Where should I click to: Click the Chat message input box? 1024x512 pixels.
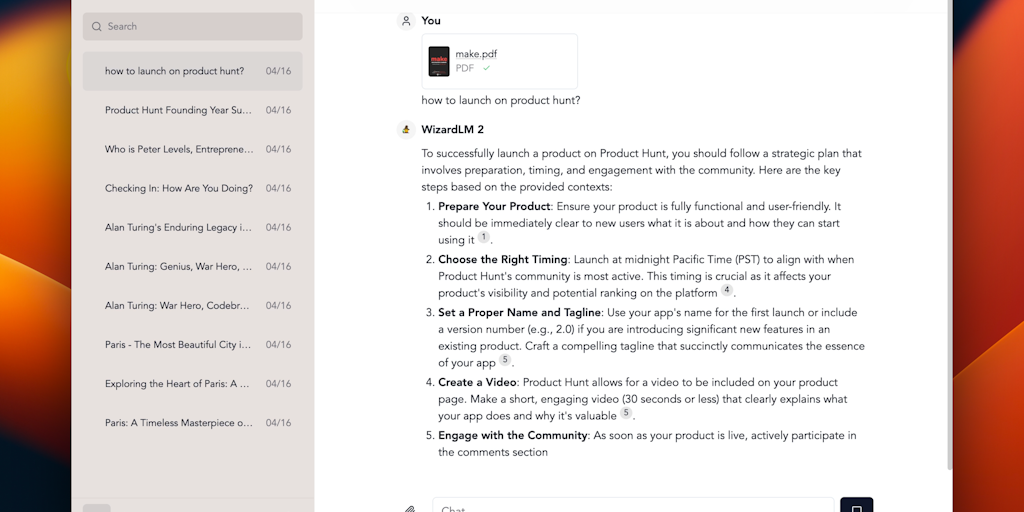pos(632,506)
